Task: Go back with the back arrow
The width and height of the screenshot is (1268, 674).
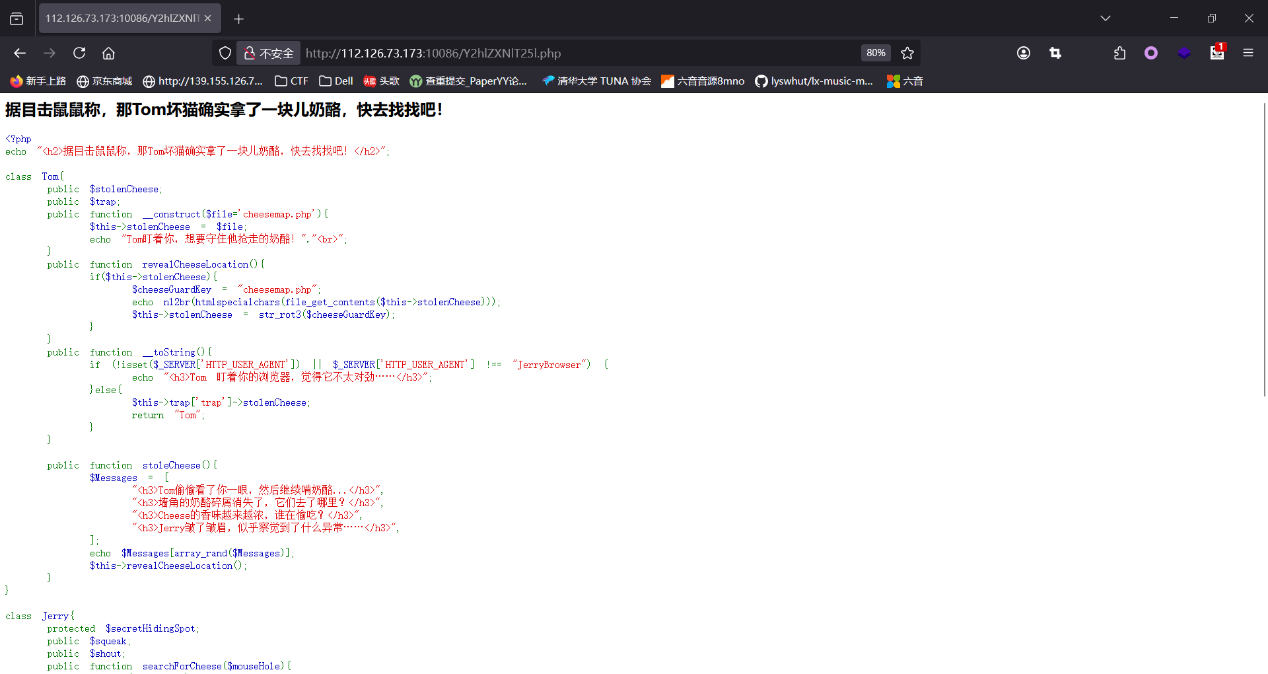Action: point(19,53)
